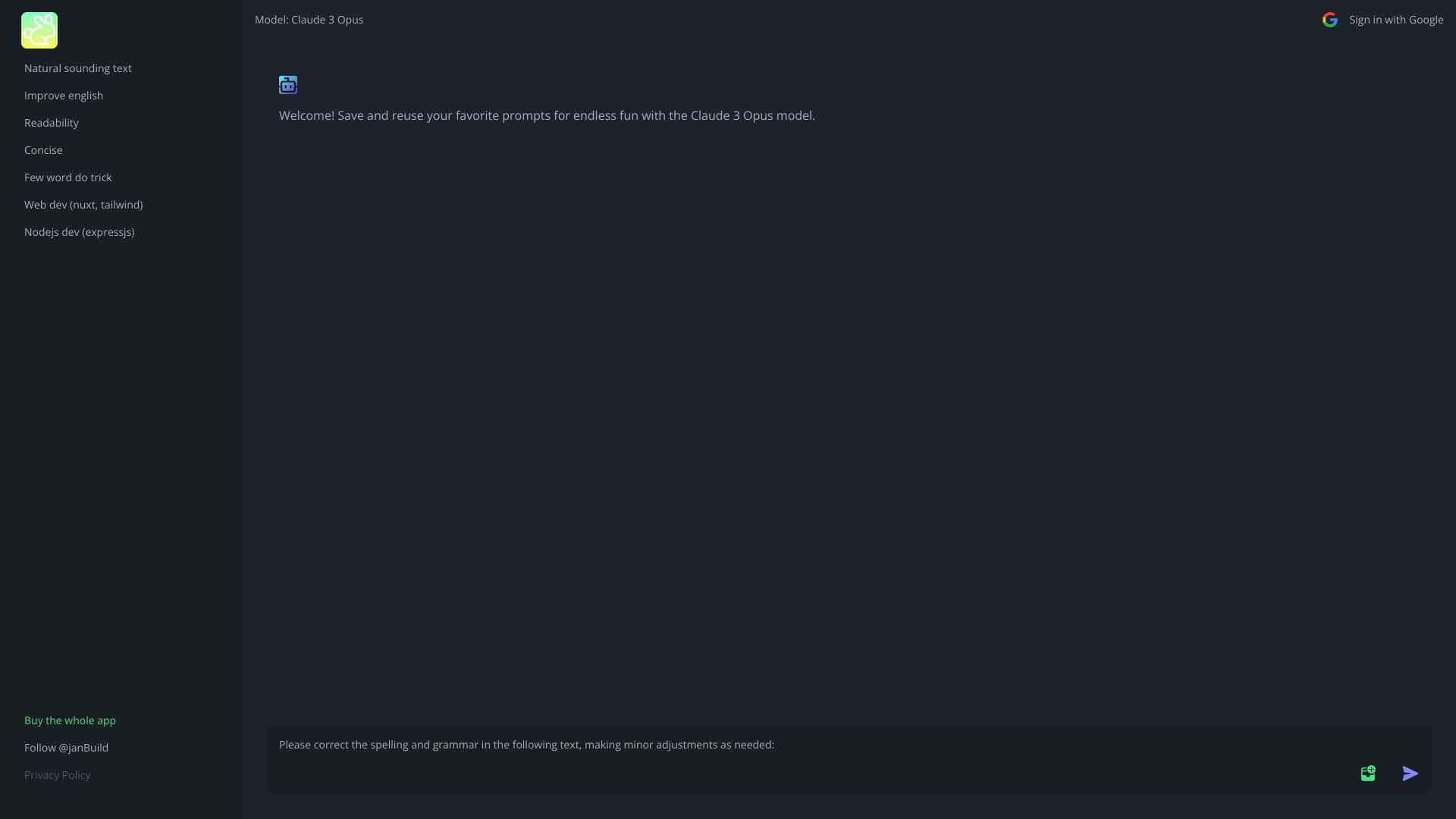Click the prompt text in input box

pos(526,745)
